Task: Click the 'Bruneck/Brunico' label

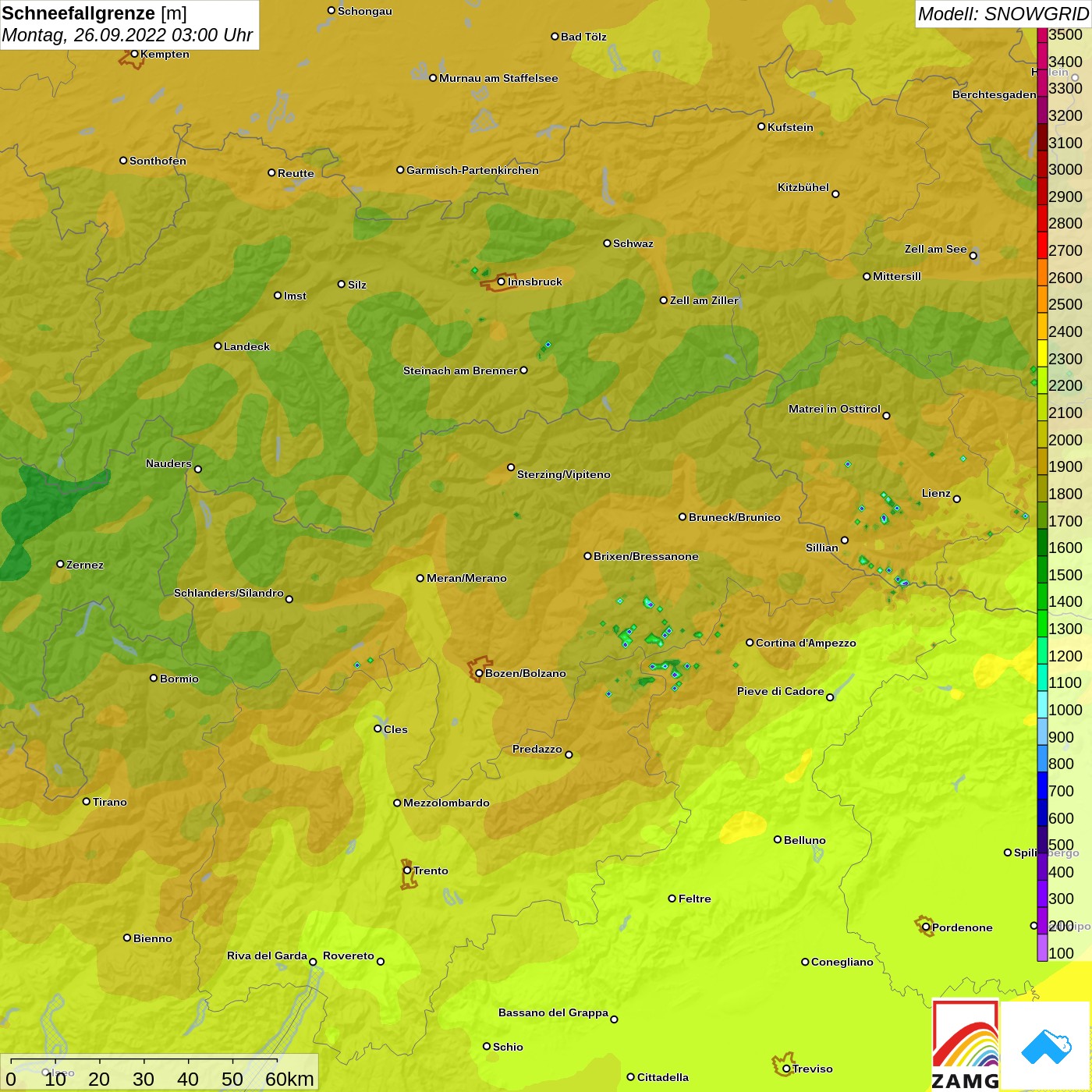Action: 735,517
